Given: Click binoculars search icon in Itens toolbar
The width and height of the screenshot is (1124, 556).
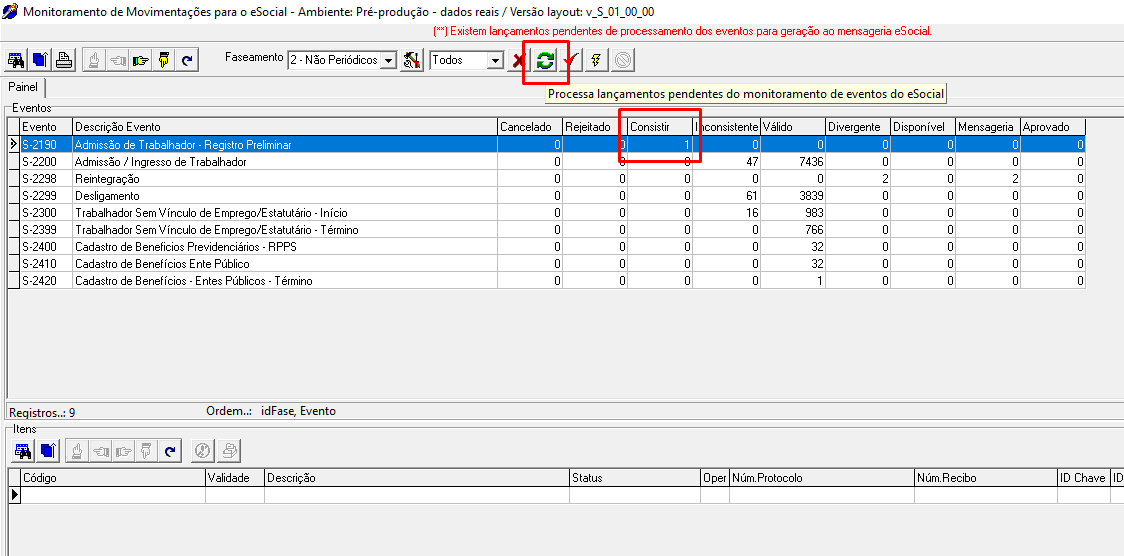Looking at the screenshot, I should coord(24,451).
